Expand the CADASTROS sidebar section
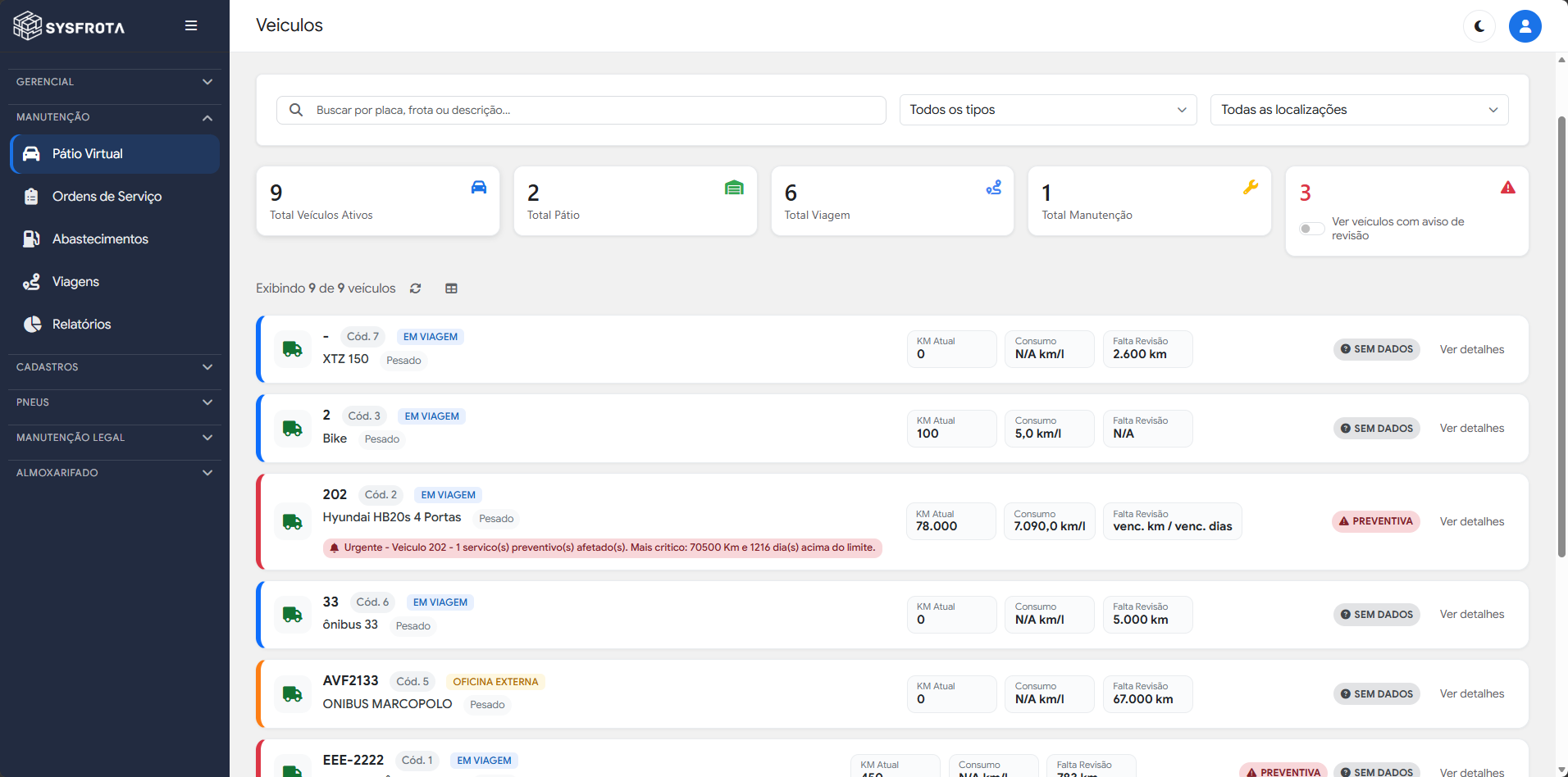 115,367
